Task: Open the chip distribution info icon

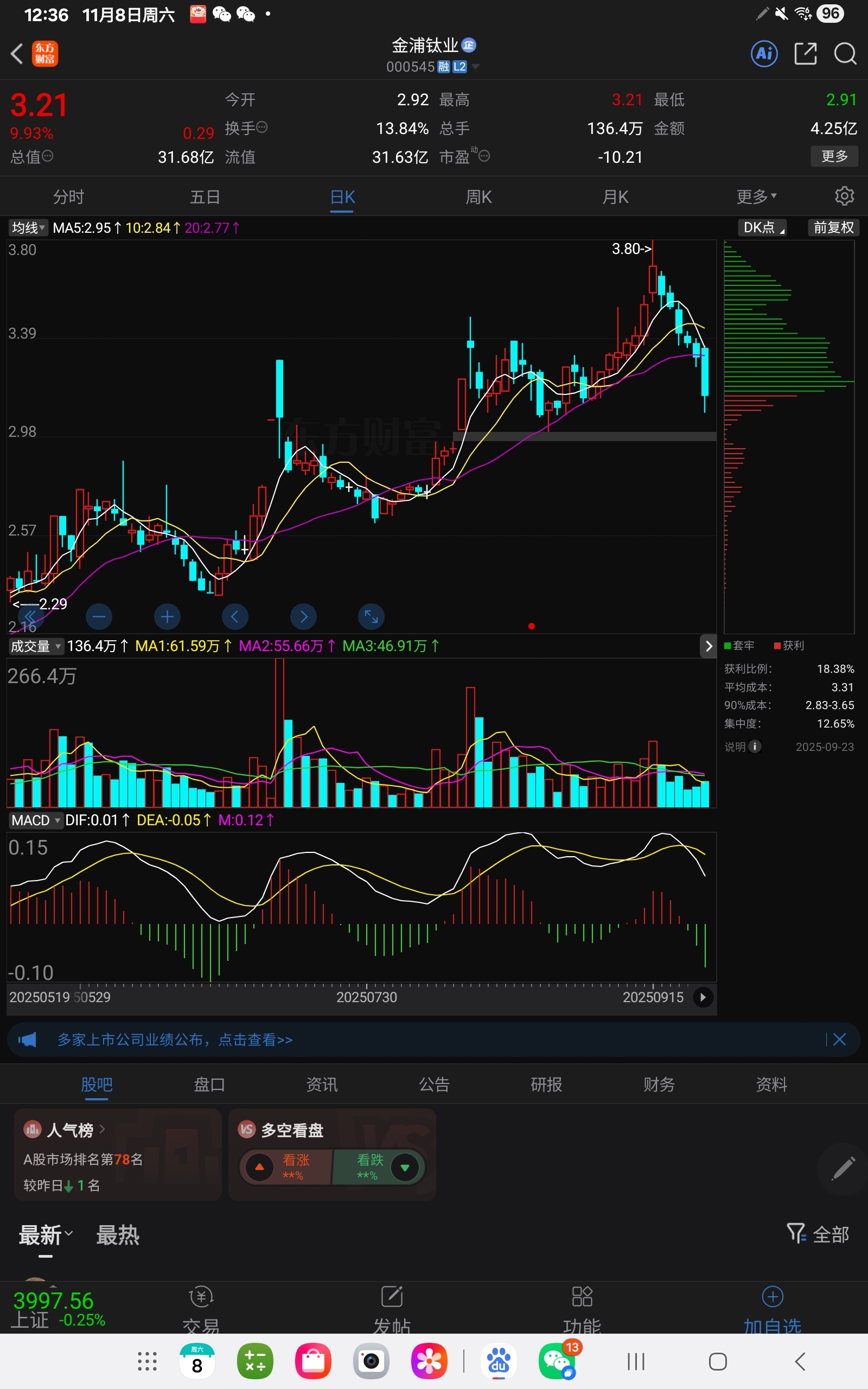Action: (x=756, y=747)
